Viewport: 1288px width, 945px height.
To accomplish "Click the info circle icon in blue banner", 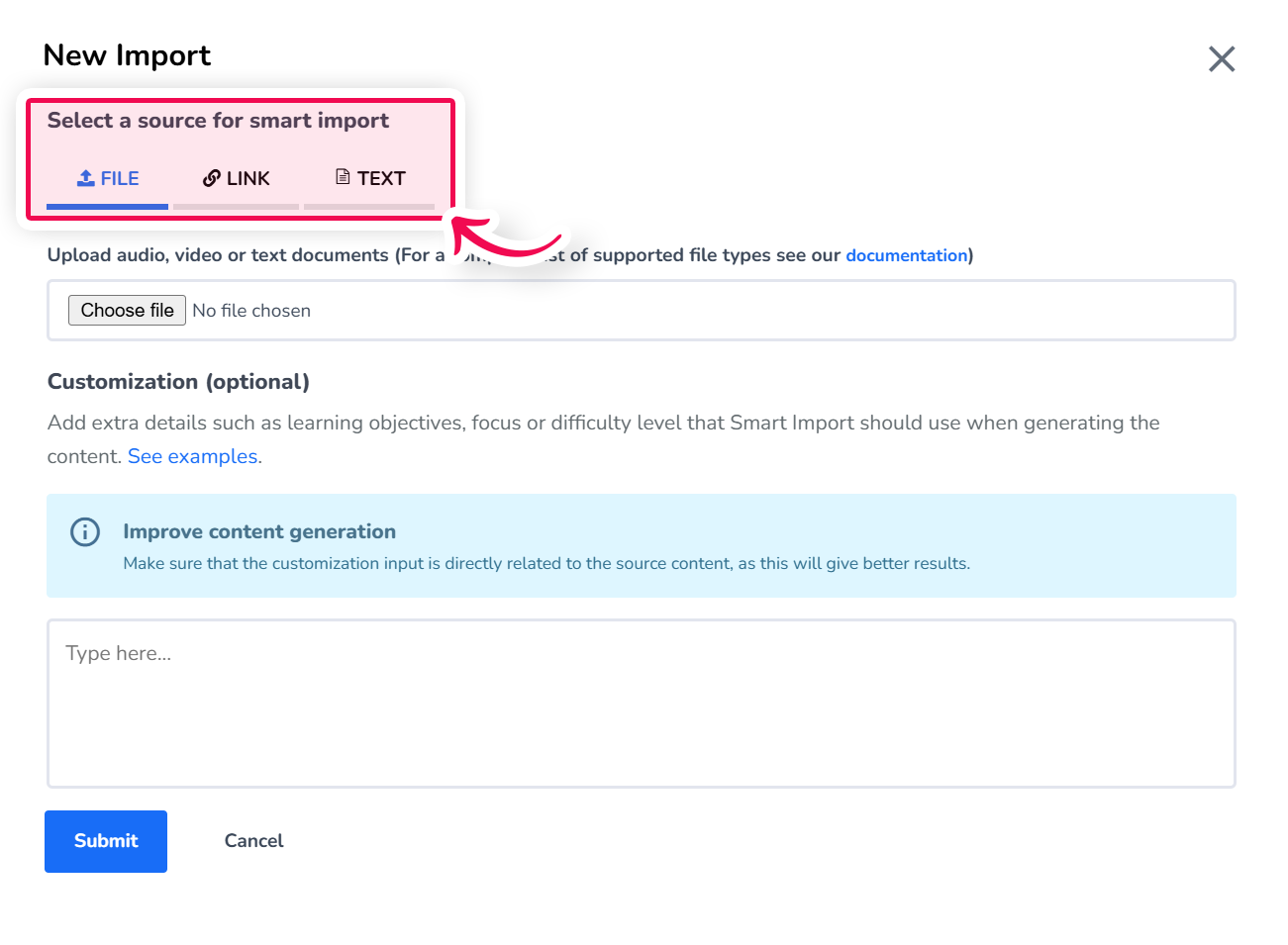I will coord(85,532).
